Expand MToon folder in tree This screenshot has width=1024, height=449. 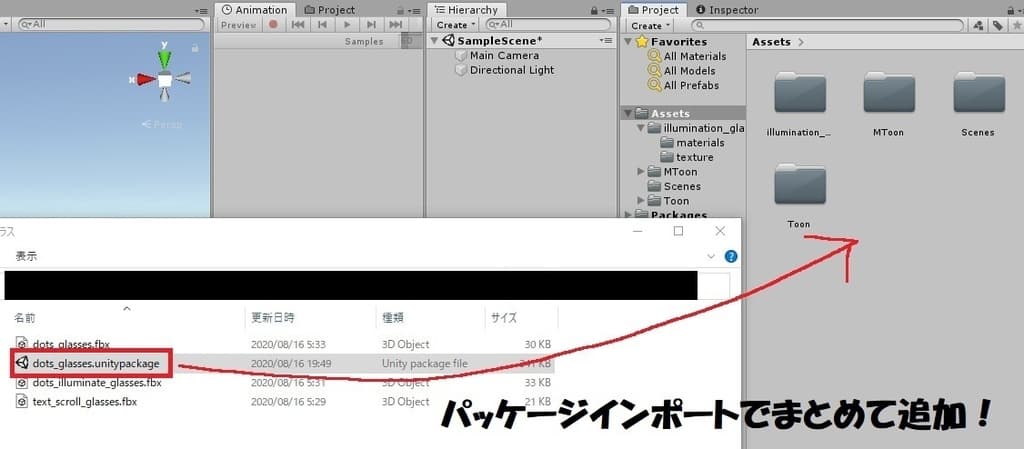(641, 172)
